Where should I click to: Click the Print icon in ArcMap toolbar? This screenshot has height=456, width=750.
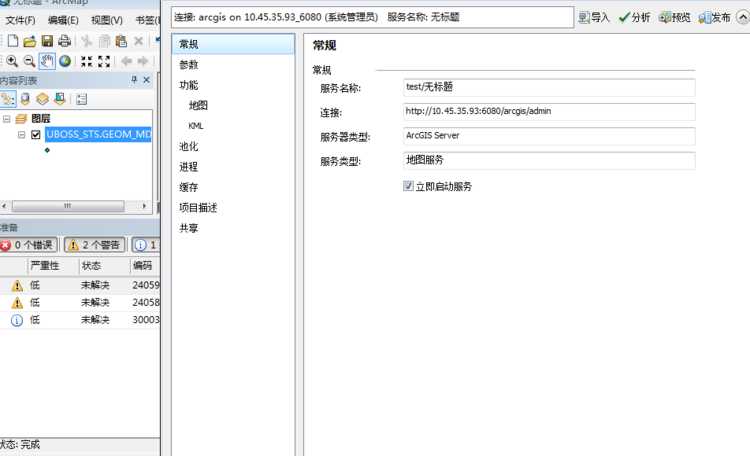coord(64,41)
